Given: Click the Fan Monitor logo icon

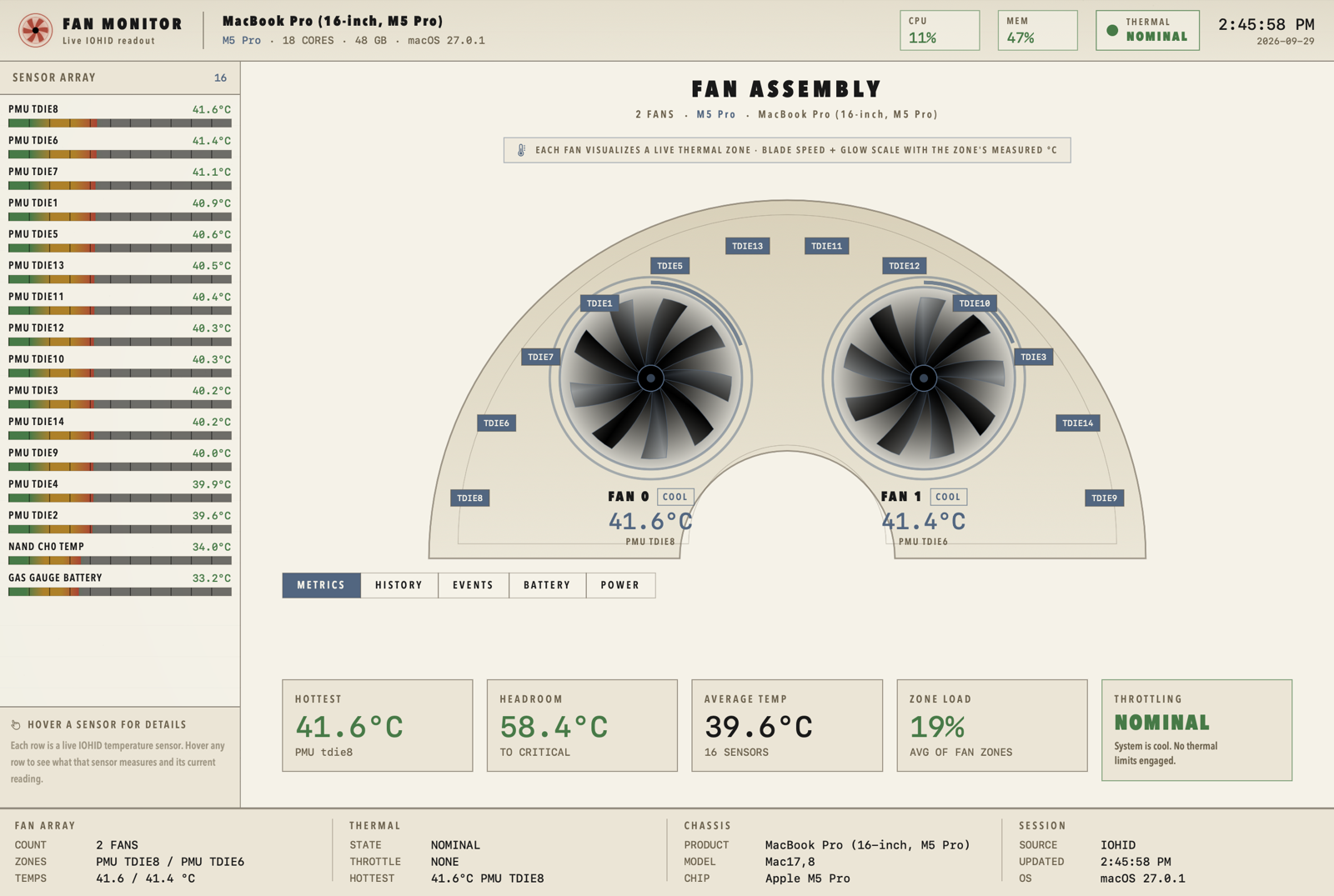Looking at the screenshot, I should tap(35, 30).
